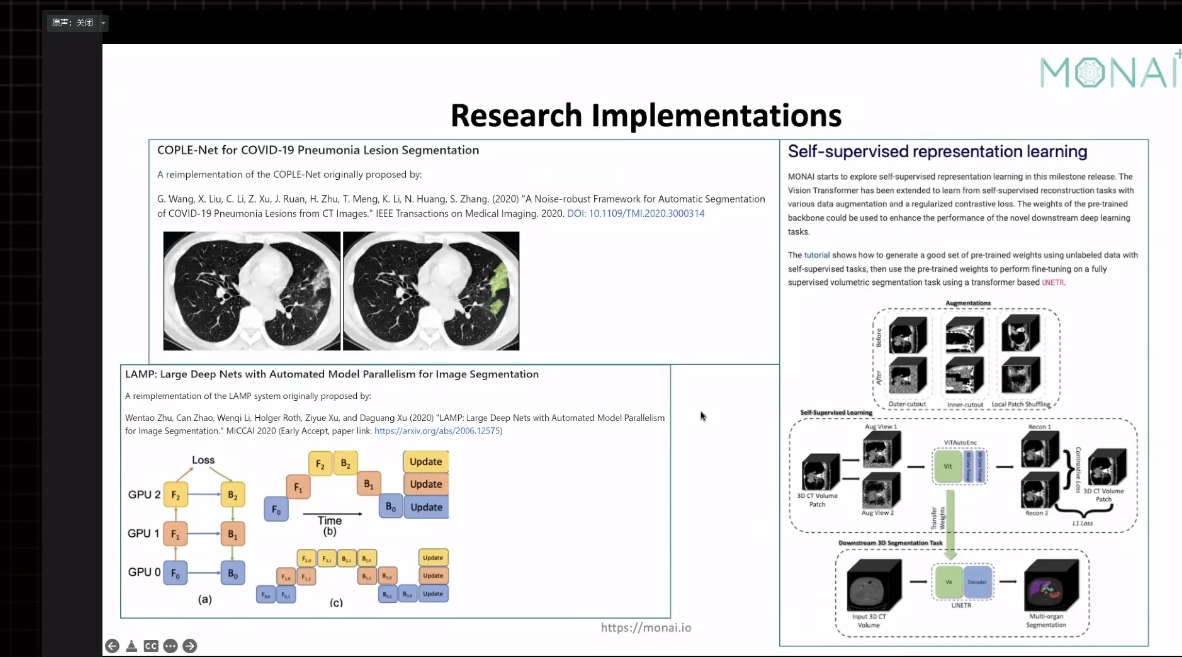Click the Loss label in LAMP diagram
This screenshot has height=657, width=1182.
coord(203,460)
